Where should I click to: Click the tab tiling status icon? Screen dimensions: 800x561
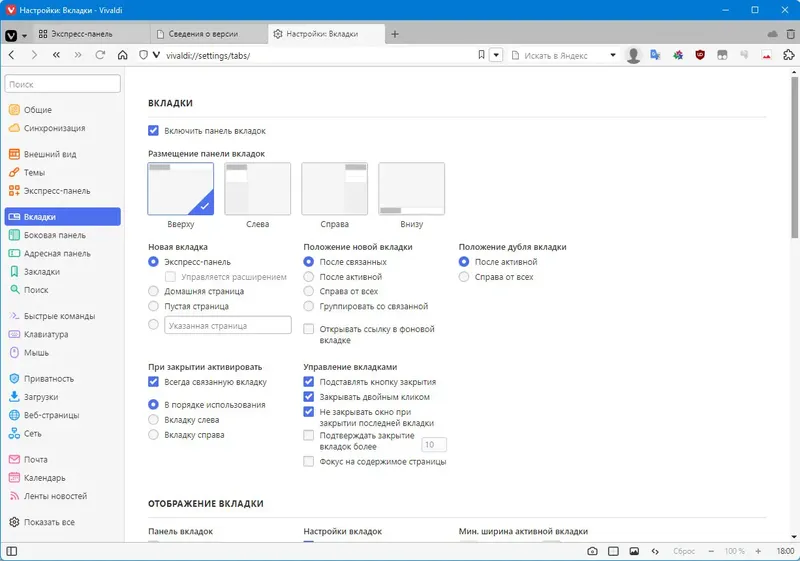coord(613,551)
